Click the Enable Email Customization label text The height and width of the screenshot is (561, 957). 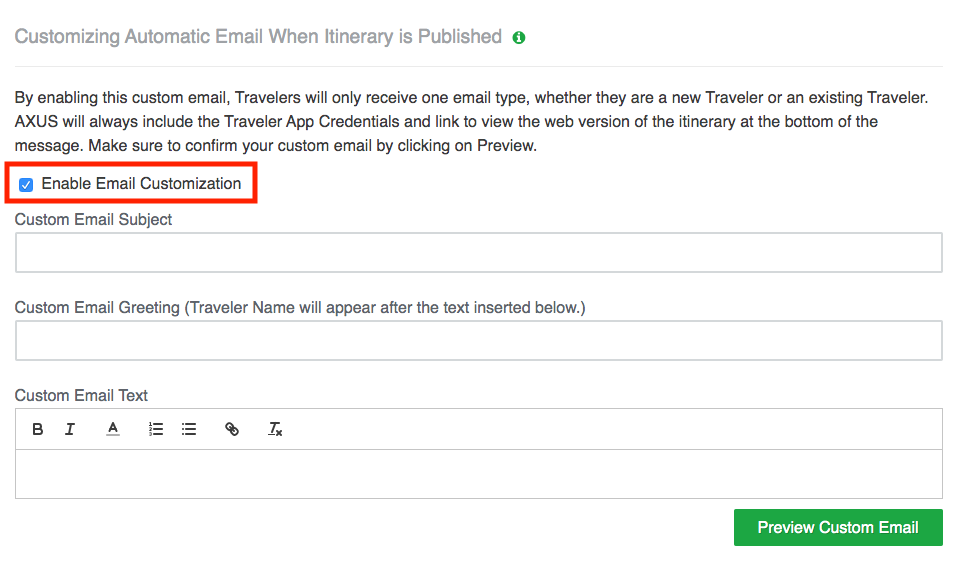pyautogui.click(x=141, y=184)
